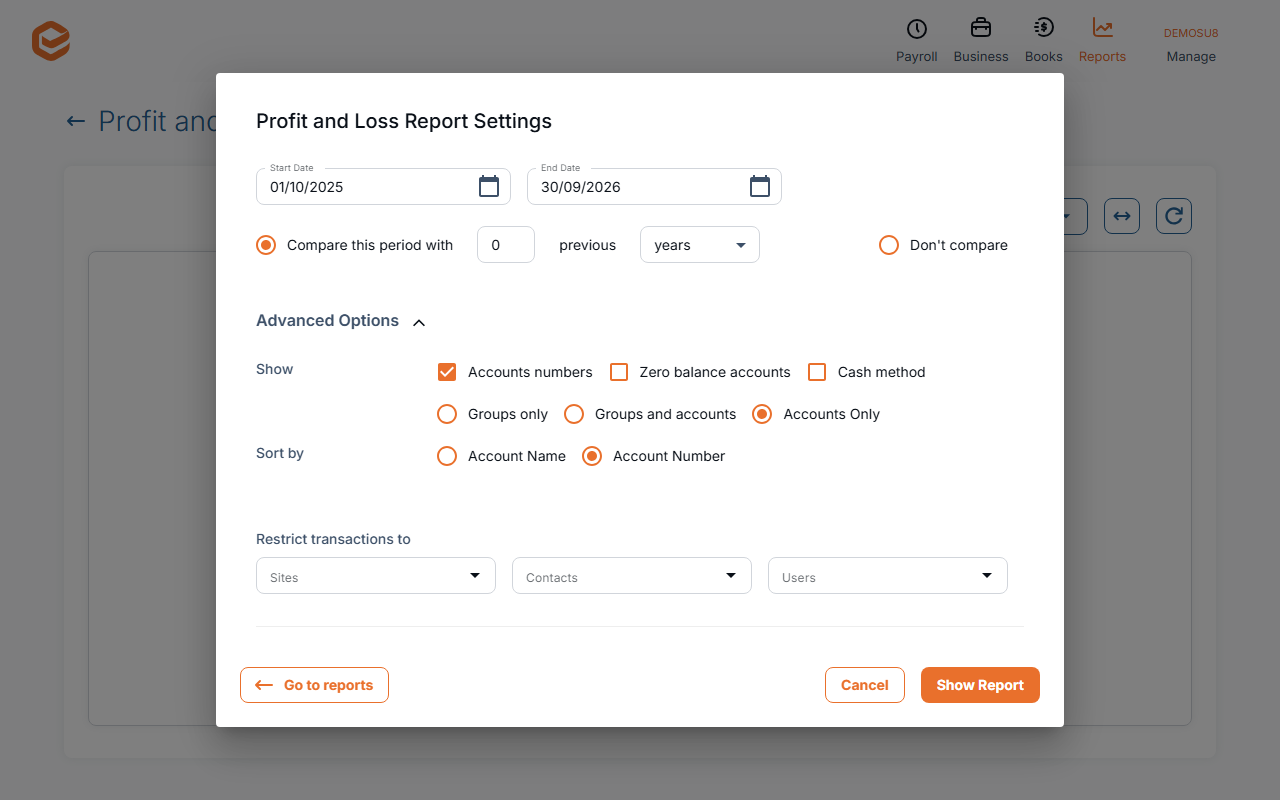Screen dimensions: 1280x800
Task: Open the years period dropdown
Action: [700, 245]
